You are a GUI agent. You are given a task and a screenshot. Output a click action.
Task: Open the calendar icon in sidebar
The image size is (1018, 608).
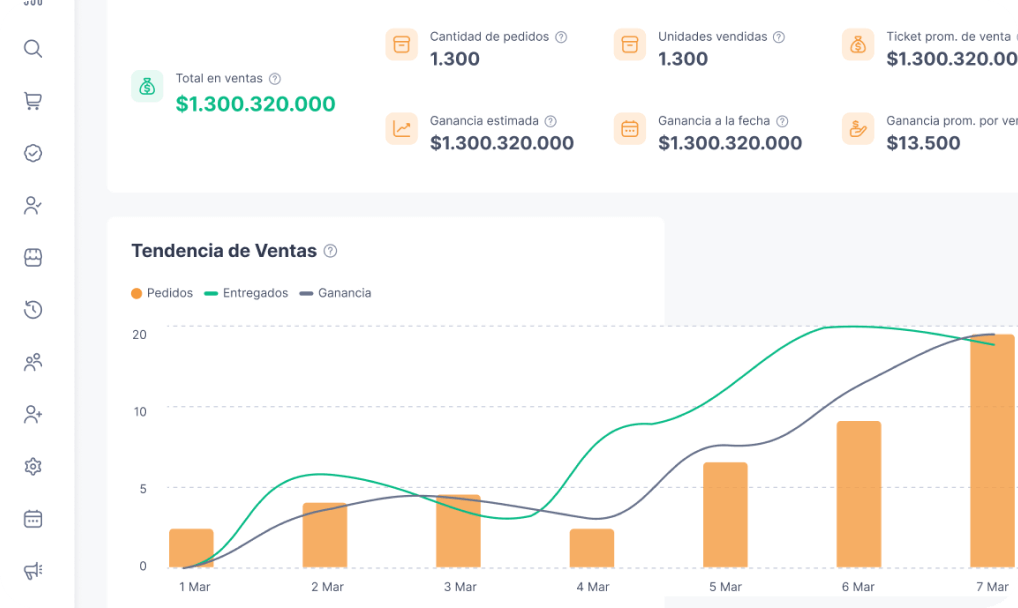coord(33,519)
